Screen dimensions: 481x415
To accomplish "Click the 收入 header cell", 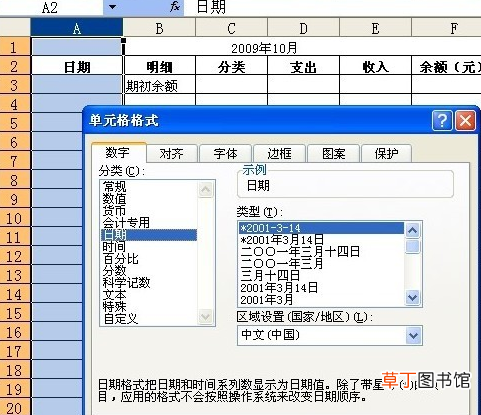I will 375,66.
